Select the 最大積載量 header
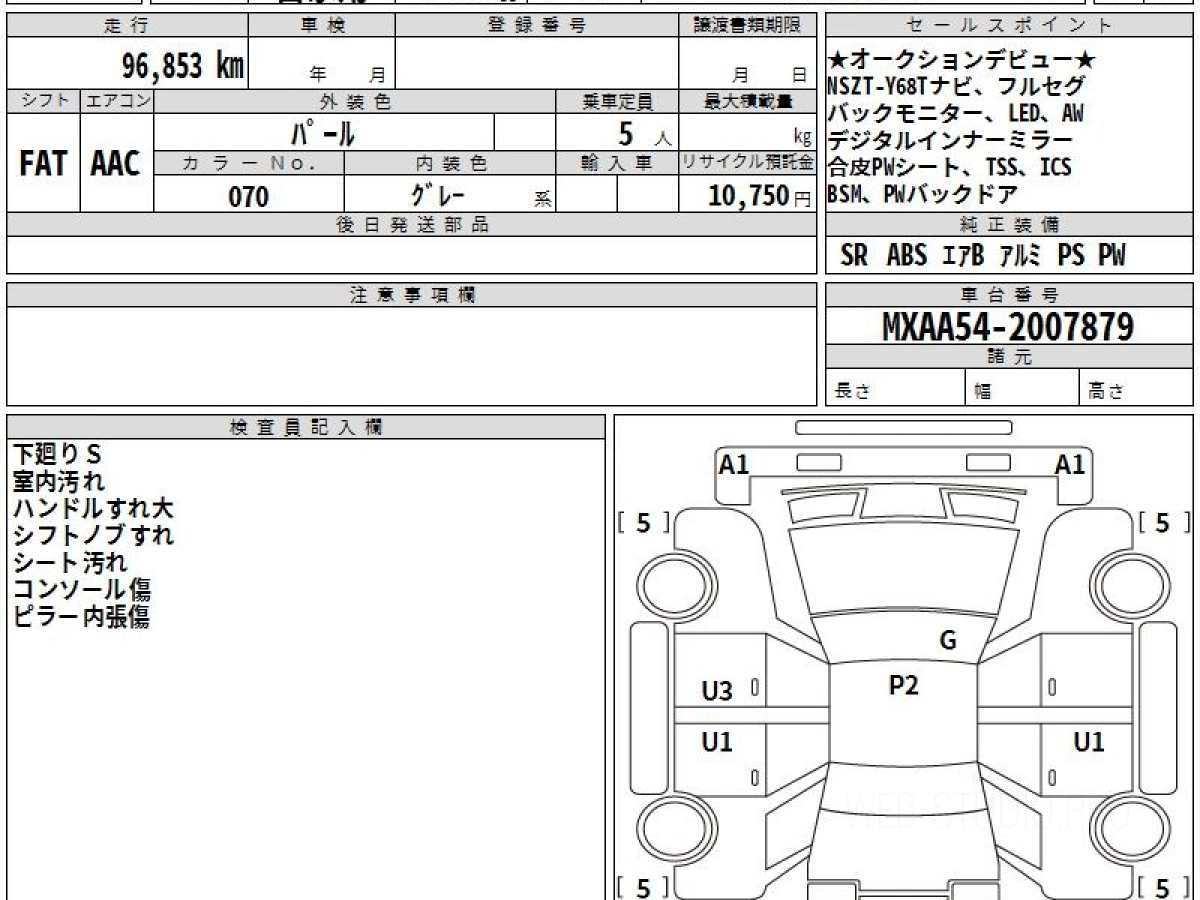The height and width of the screenshot is (900, 1200). pyautogui.click(x=747, y=101)
